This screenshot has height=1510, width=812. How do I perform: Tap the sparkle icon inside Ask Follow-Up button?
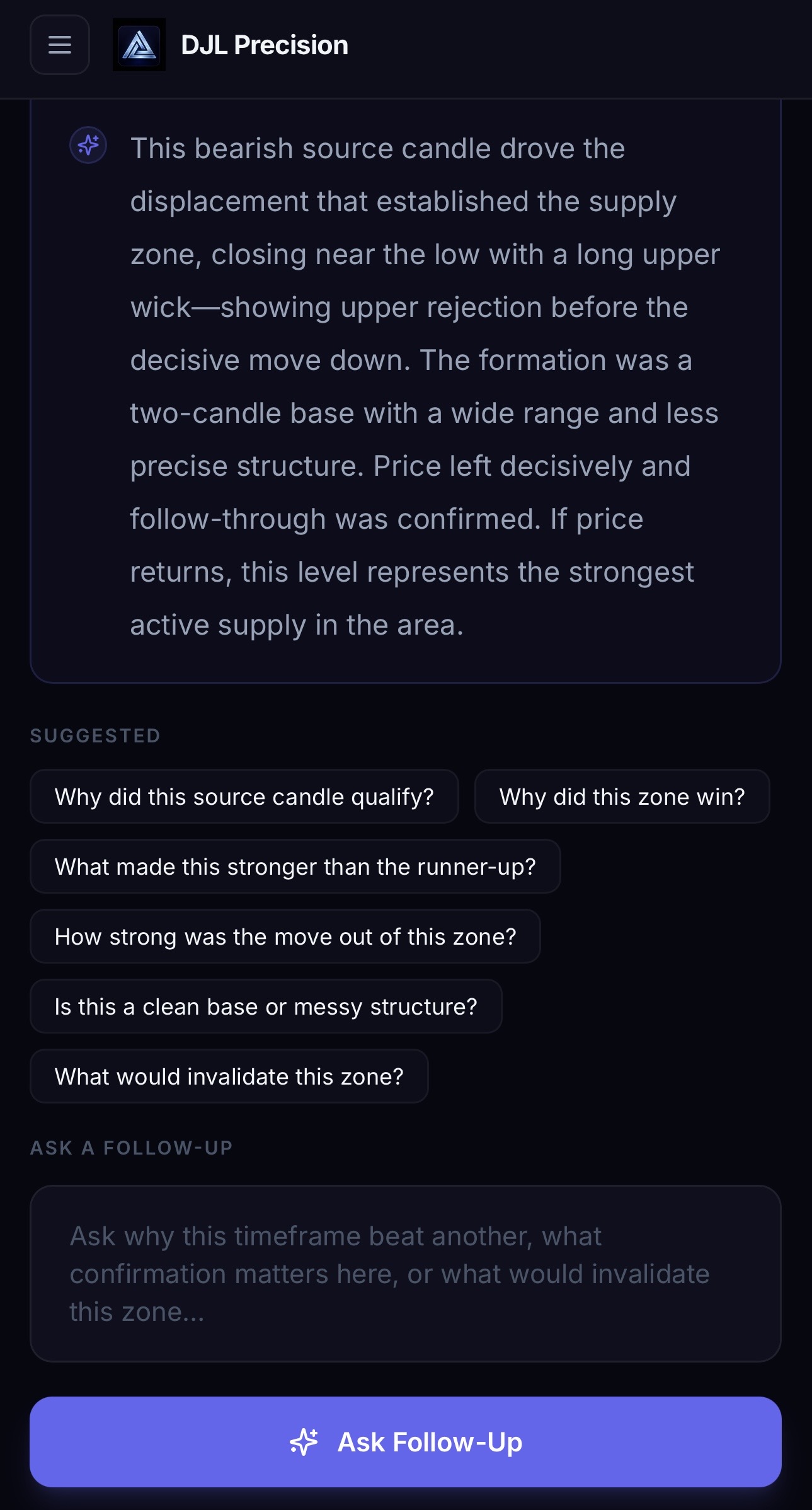point(306,1443)
